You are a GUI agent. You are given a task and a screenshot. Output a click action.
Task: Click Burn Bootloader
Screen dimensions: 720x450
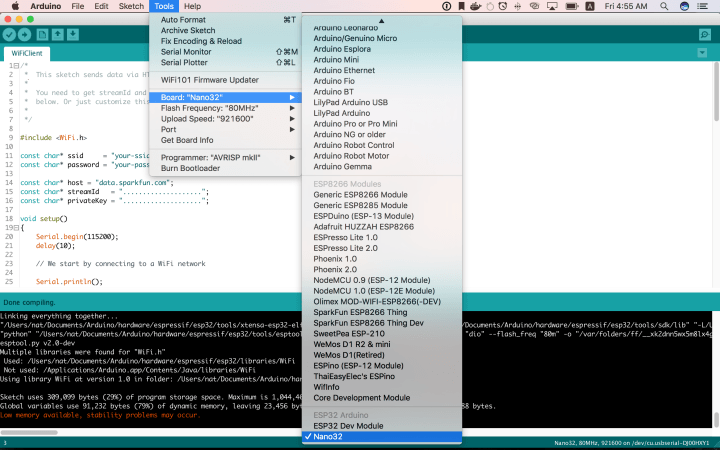225,168
